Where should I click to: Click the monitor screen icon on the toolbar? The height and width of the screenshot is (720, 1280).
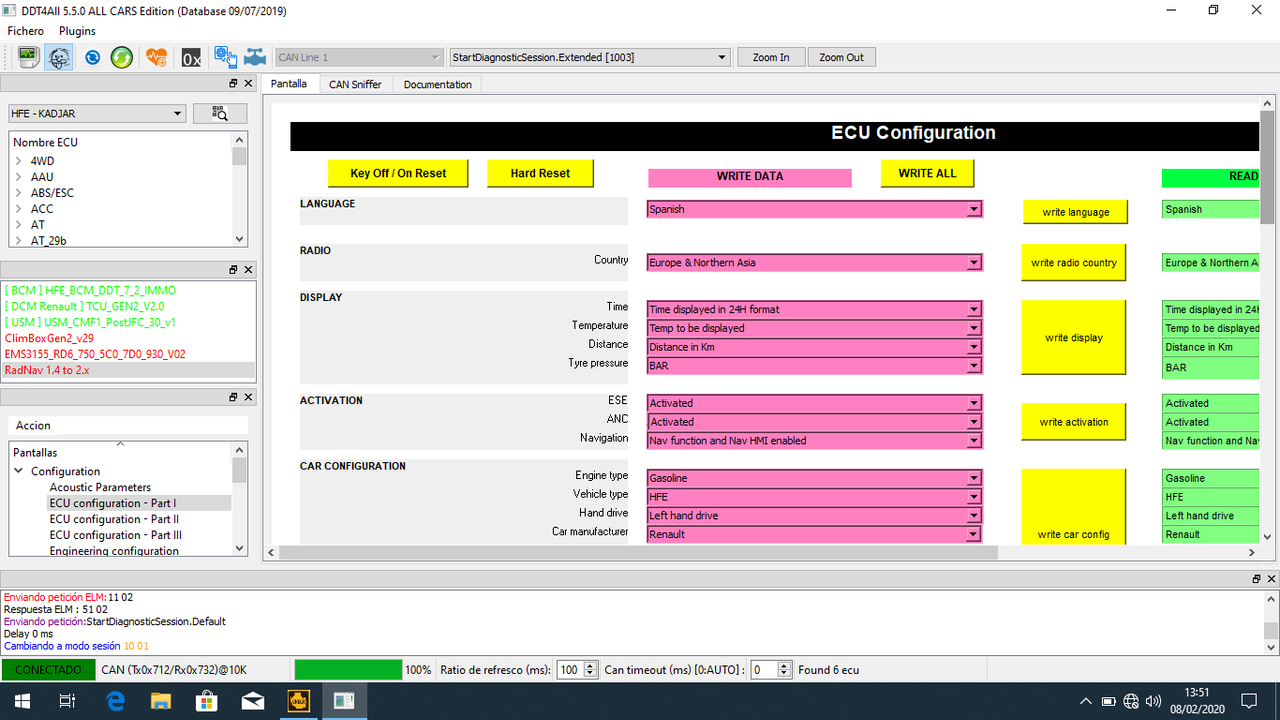pos(27,57)
